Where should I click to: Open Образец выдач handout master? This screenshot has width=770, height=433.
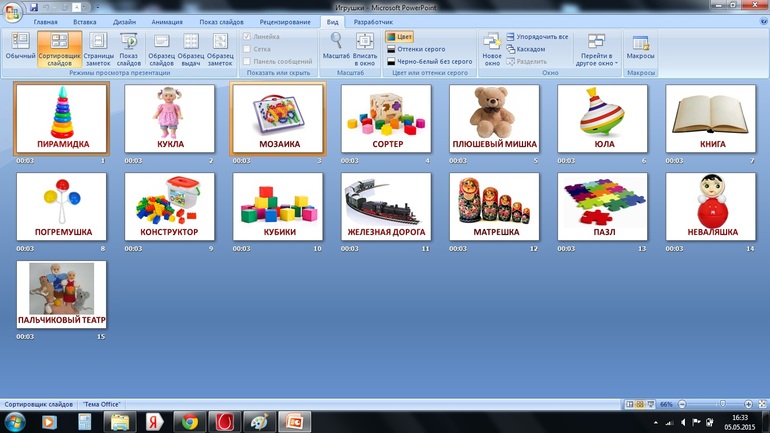[191, 46]
